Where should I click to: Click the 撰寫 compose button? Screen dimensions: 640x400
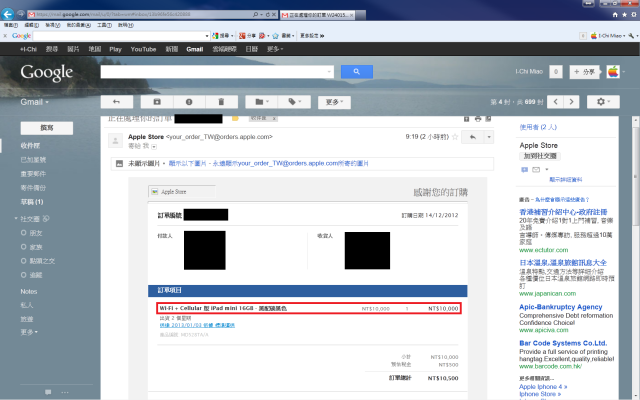coord(47,128)
